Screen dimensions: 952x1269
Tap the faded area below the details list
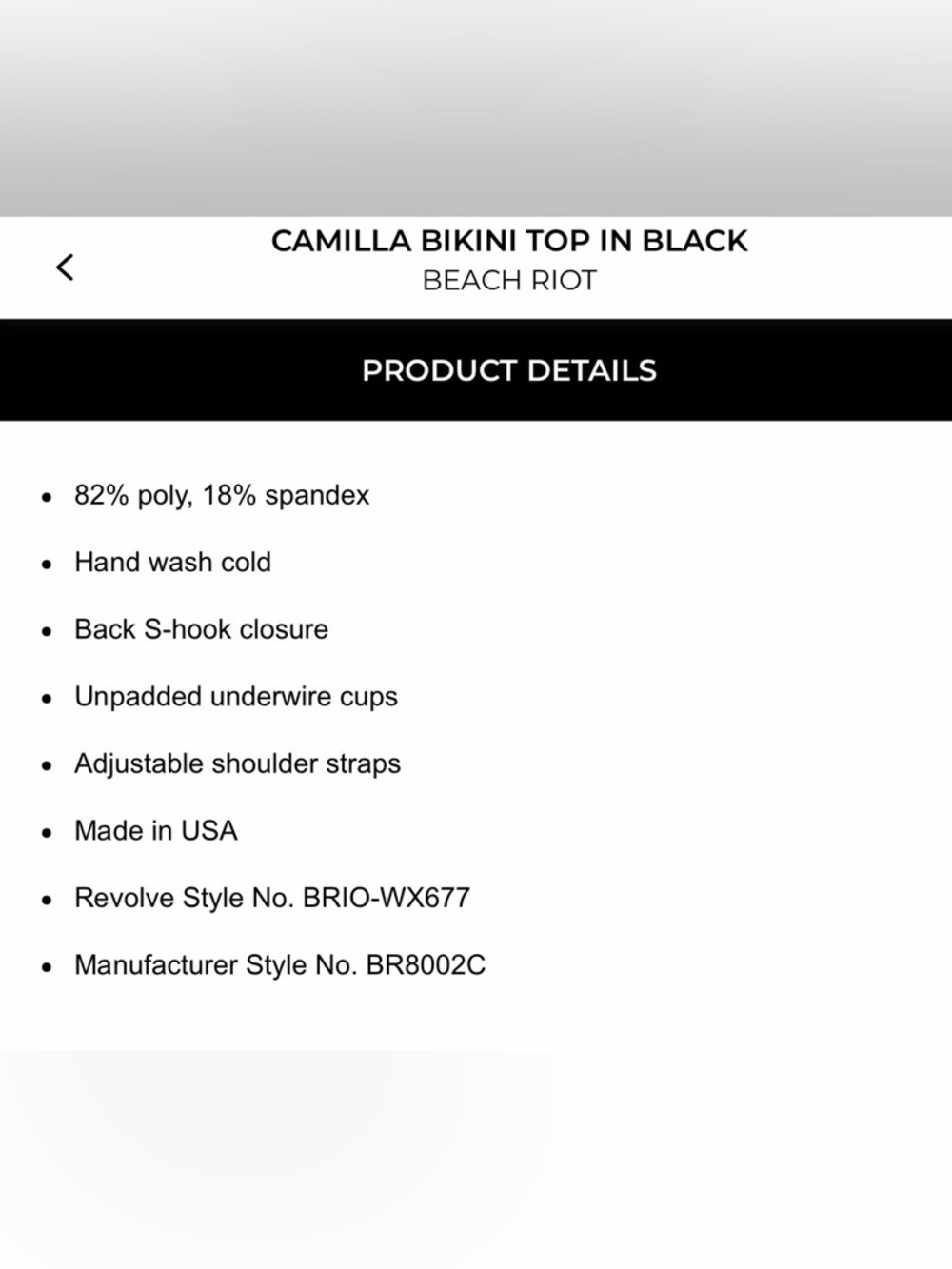476,1160
